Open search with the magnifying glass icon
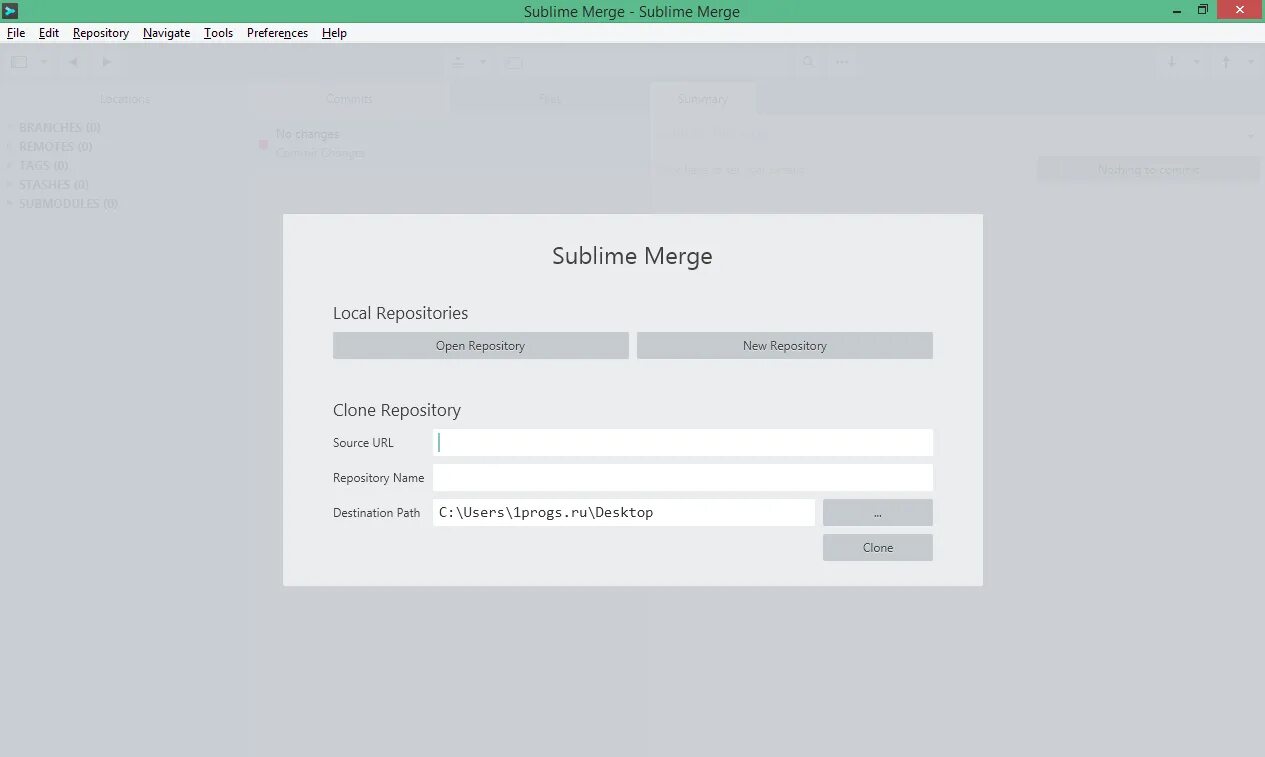The image size is (1265, 757). click(808, 61)
